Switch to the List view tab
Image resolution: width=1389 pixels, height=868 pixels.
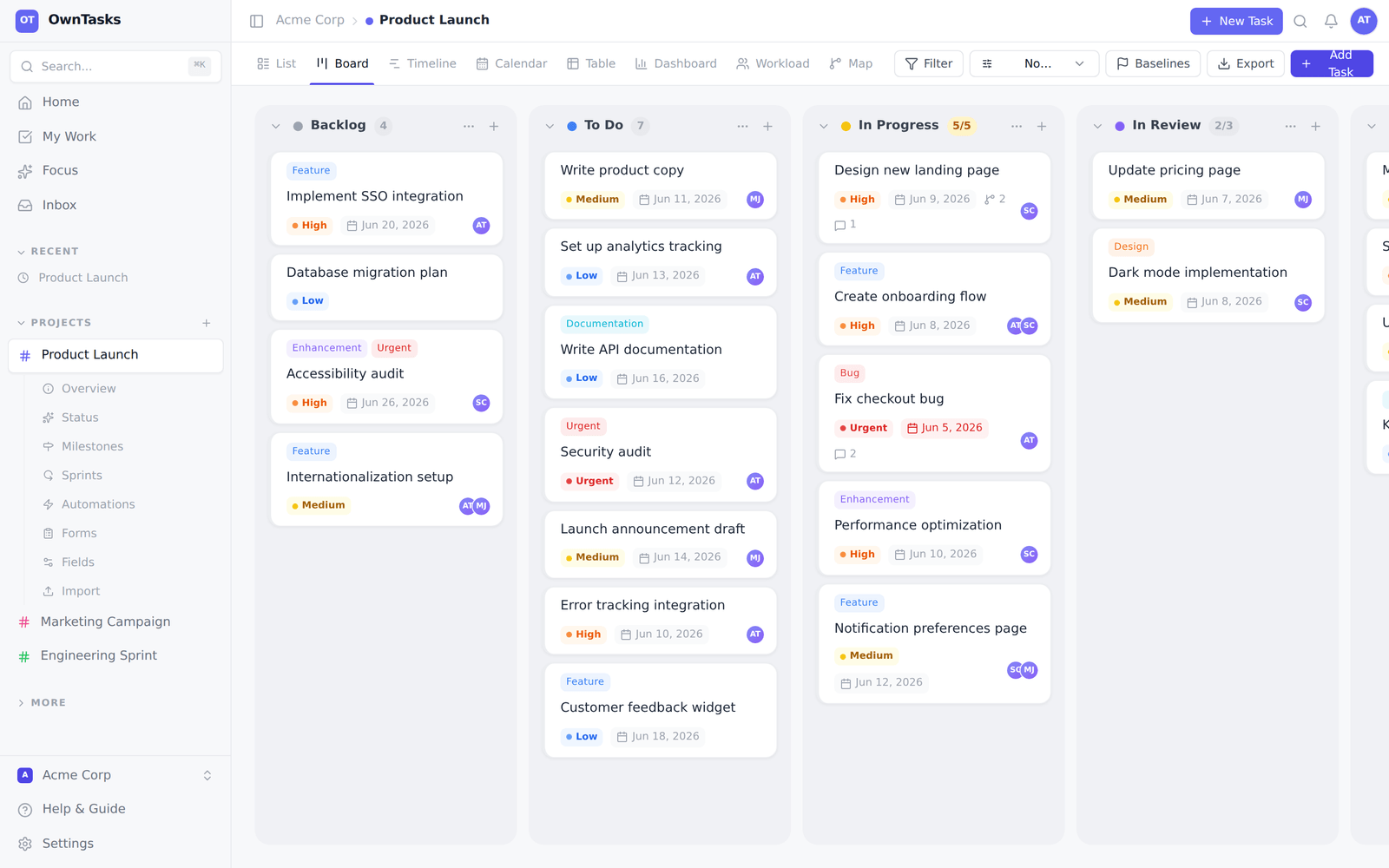[277, 63]
